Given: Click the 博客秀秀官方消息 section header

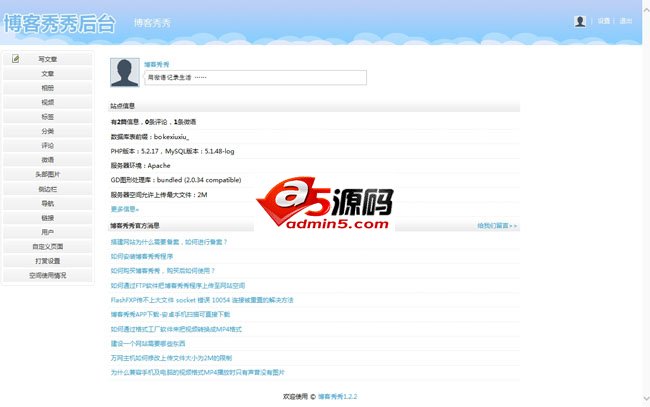Looking at the screenshot, I should 135,226.
